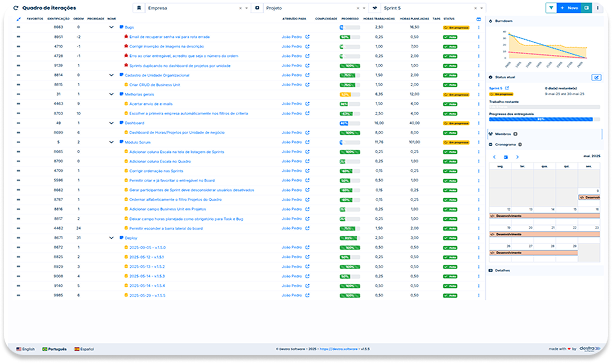
Task: Open Sprint 5 external link in status panel
Action: point(507,88)
